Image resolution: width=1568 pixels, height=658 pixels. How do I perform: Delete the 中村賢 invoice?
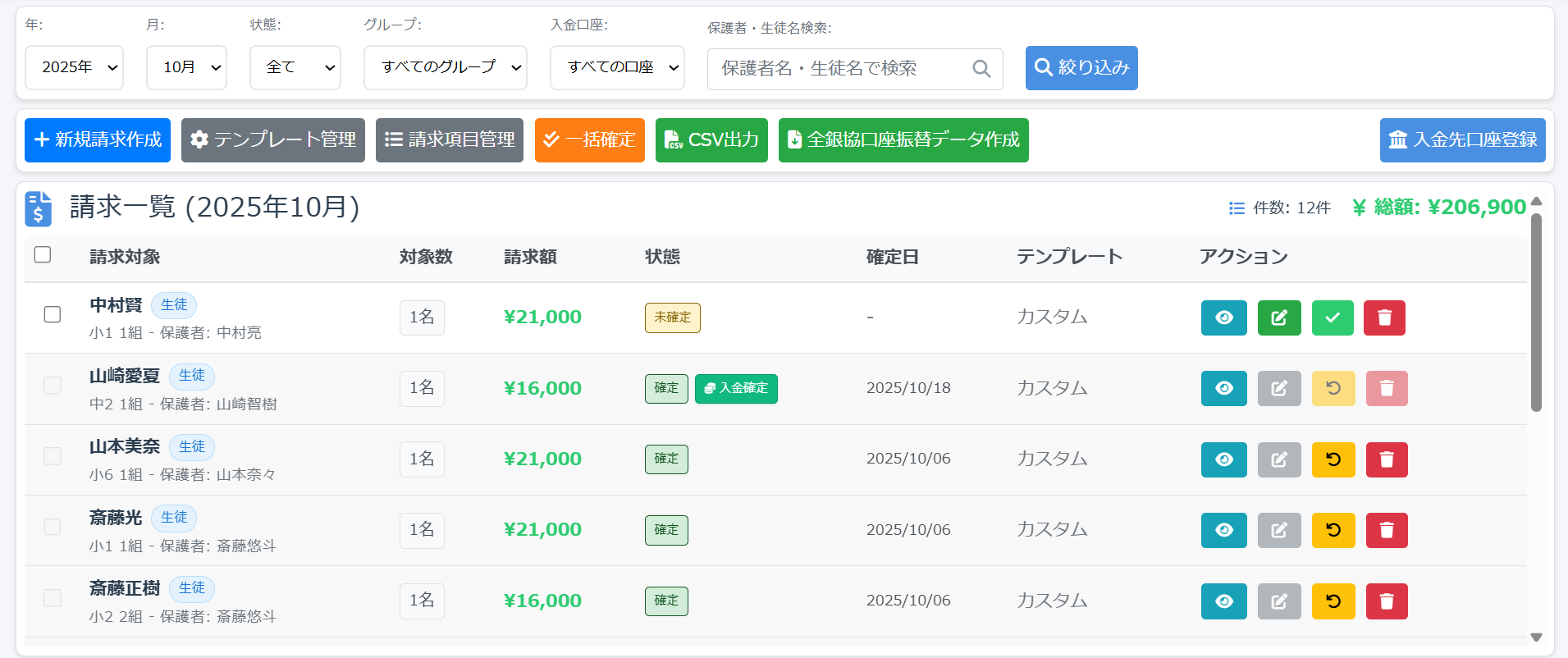(x=1384, y=318)
